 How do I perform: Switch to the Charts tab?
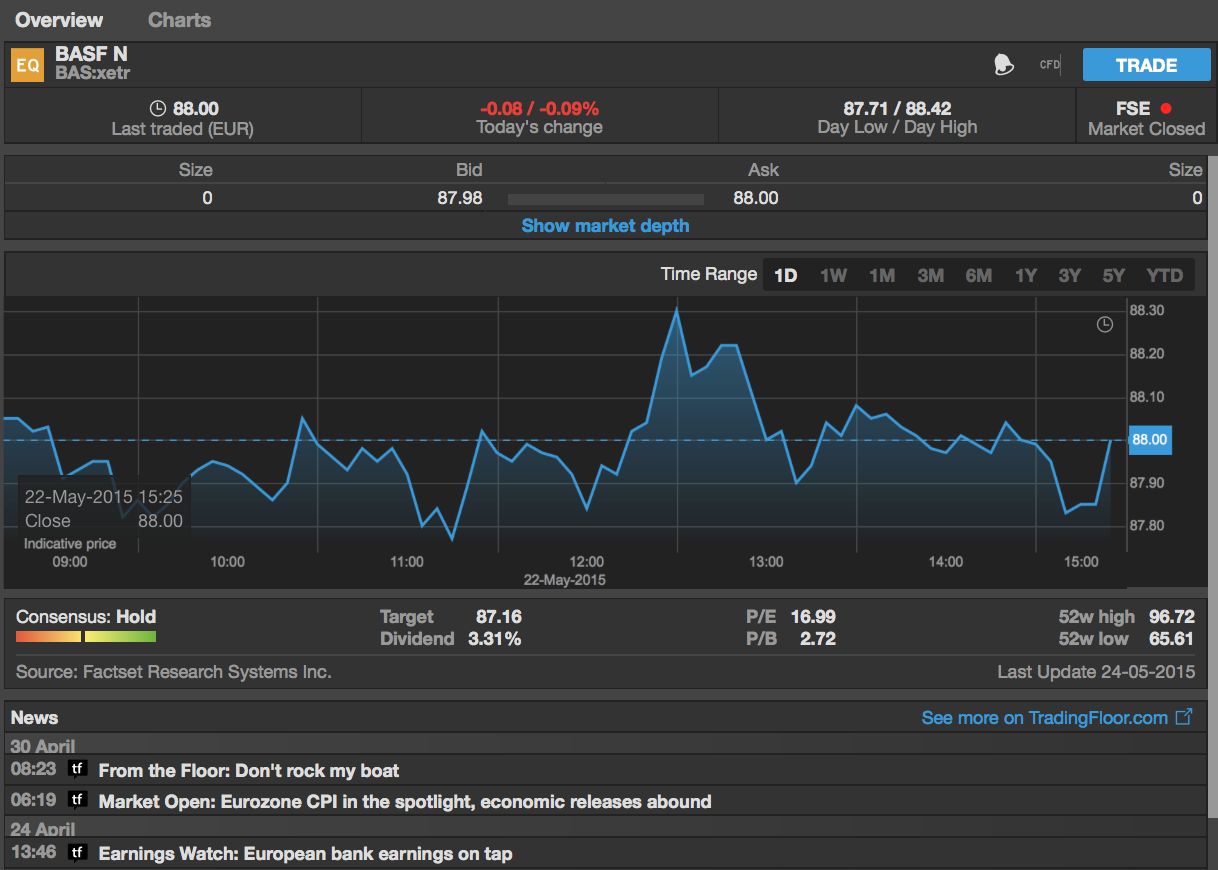click(x=179, y=20)
